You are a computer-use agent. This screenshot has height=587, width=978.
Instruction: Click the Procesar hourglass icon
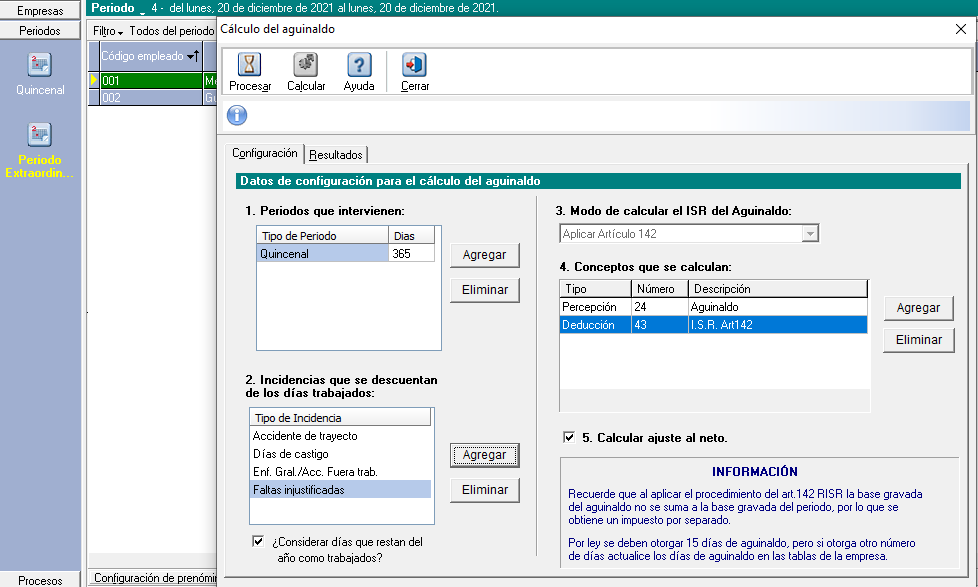click(x=249, y=64)
